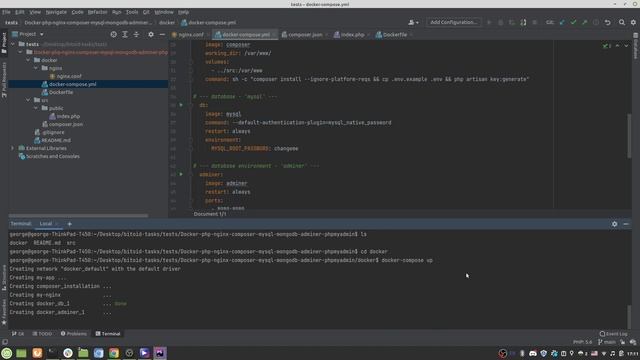The height and width of the screenshot is (360, 640).
Task: Toggle TODO tool window button
Action: point(42,334)
